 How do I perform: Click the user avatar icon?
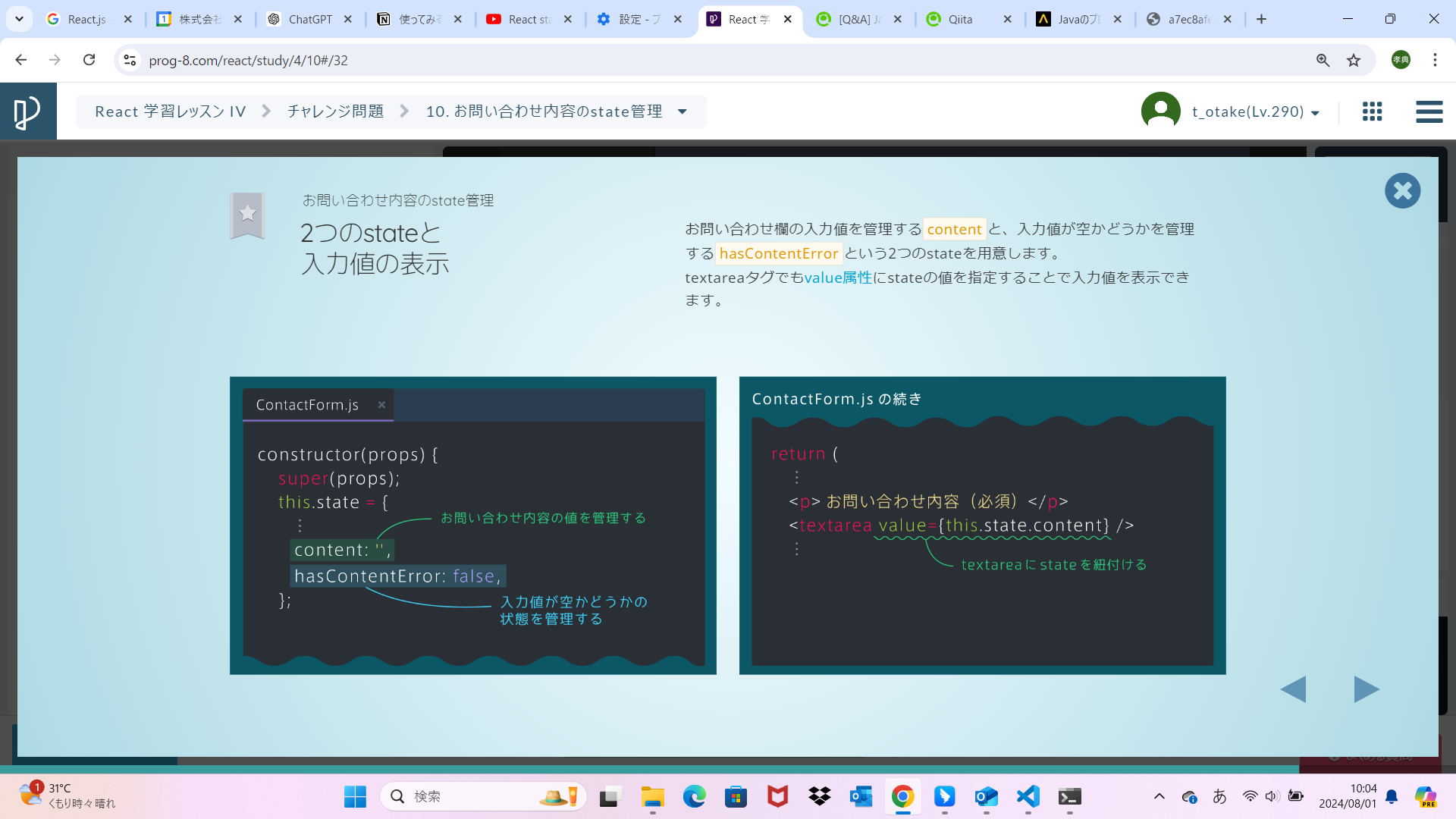1160,111
